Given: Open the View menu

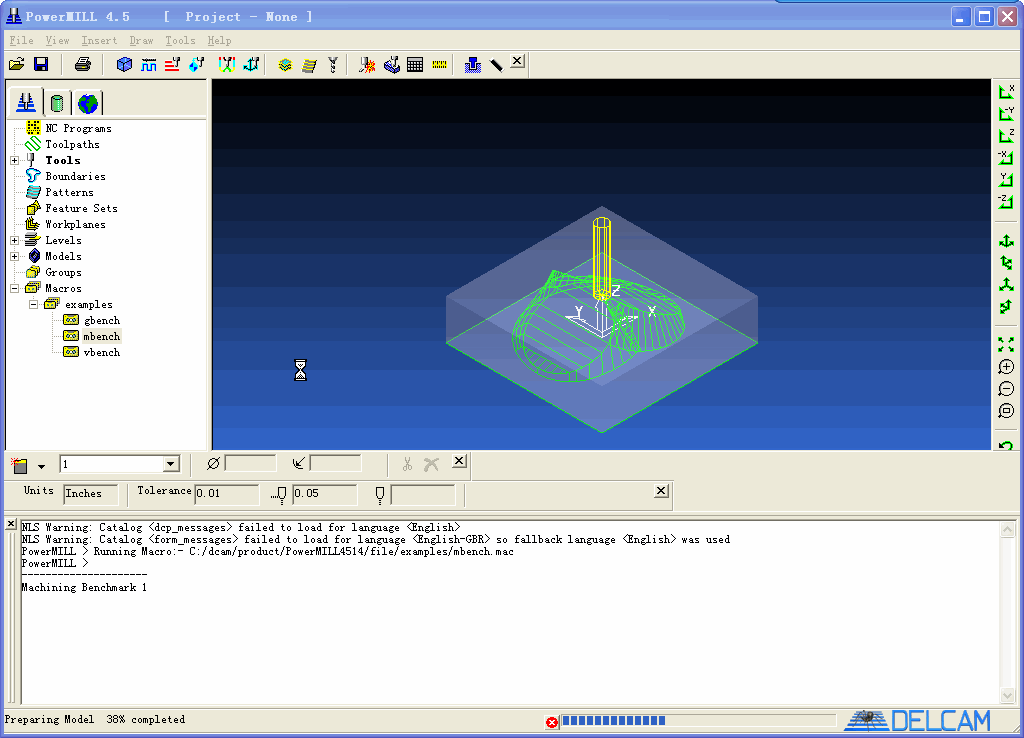Looking at the screenshot, I should (x=57, y=40).
